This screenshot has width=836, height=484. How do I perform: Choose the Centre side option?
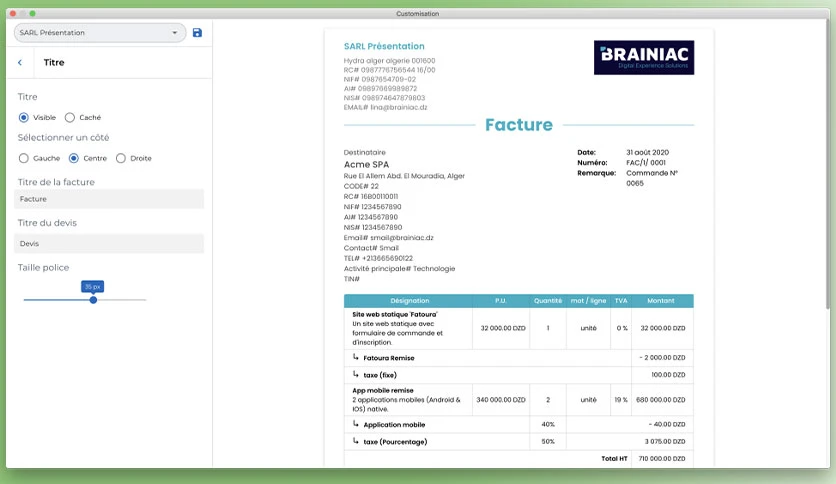pos(74,158)
